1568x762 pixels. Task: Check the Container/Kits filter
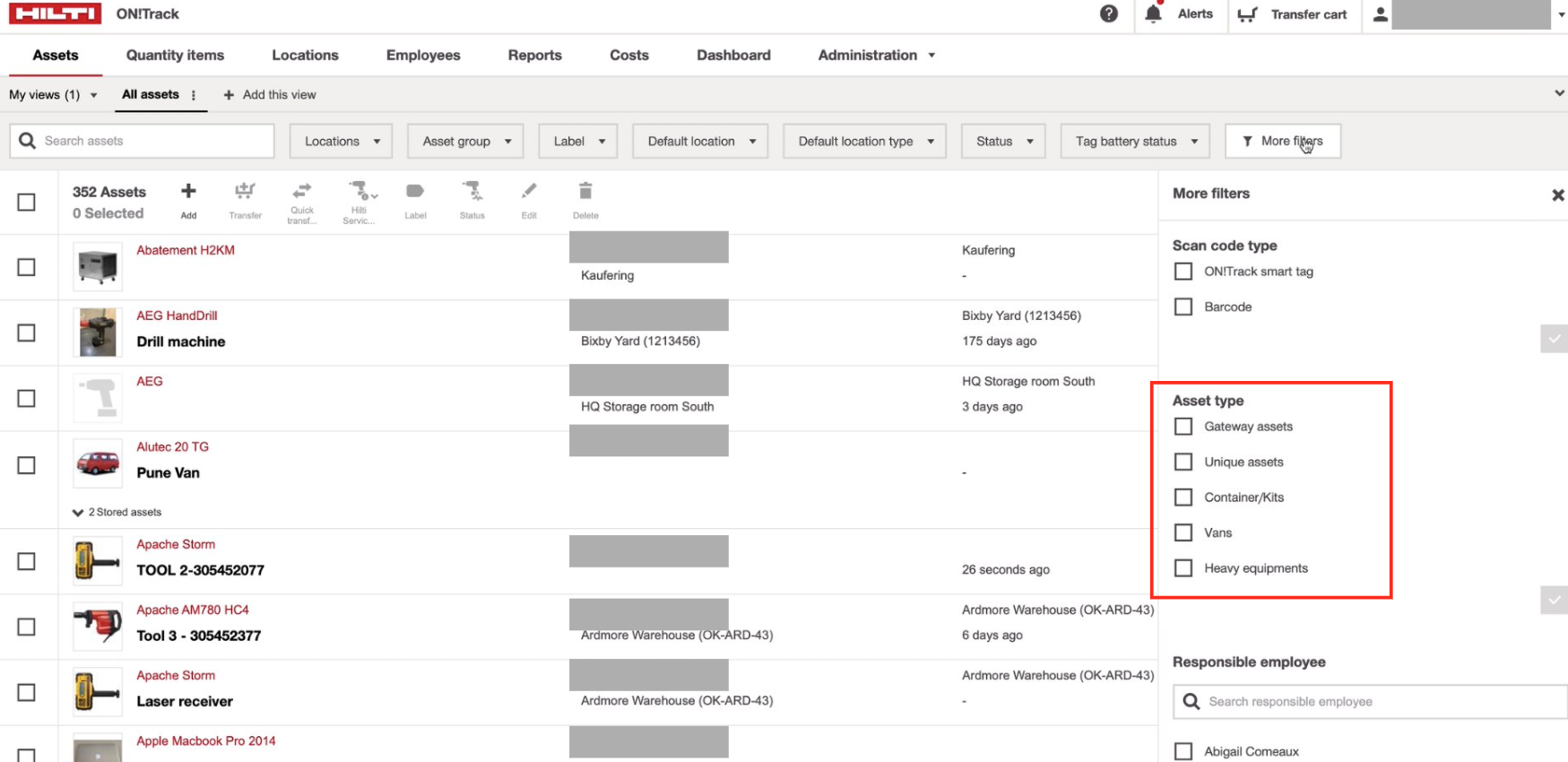click(x=1183, y=498)
